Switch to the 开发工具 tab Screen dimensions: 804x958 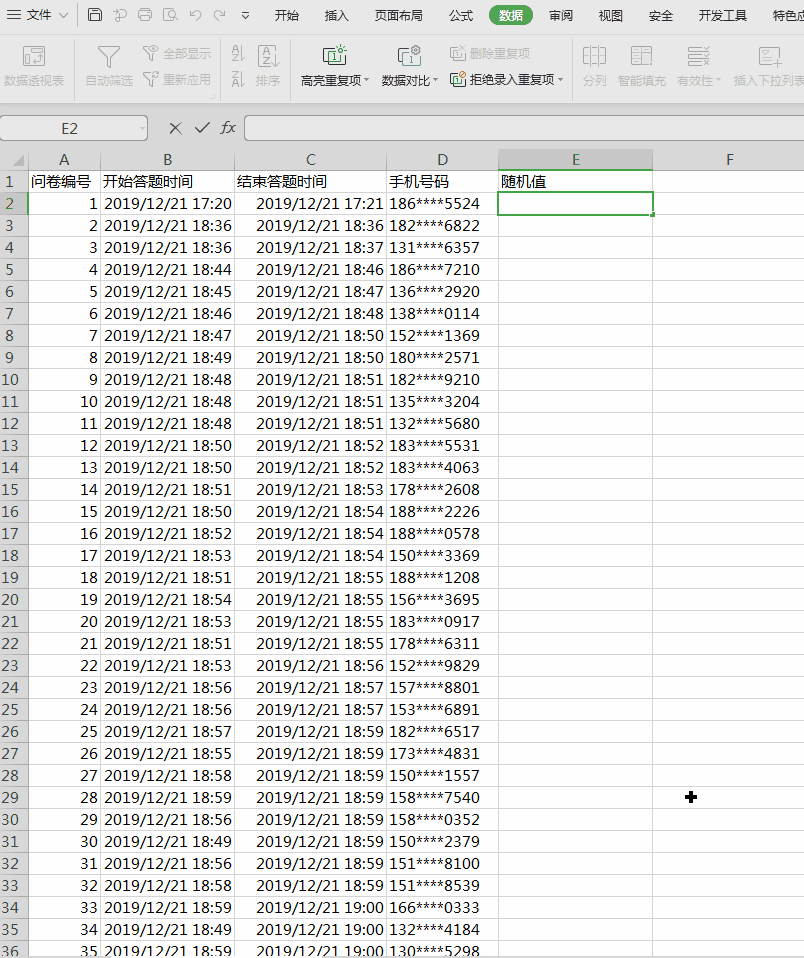pyautogui.click(x=723, y=15)
